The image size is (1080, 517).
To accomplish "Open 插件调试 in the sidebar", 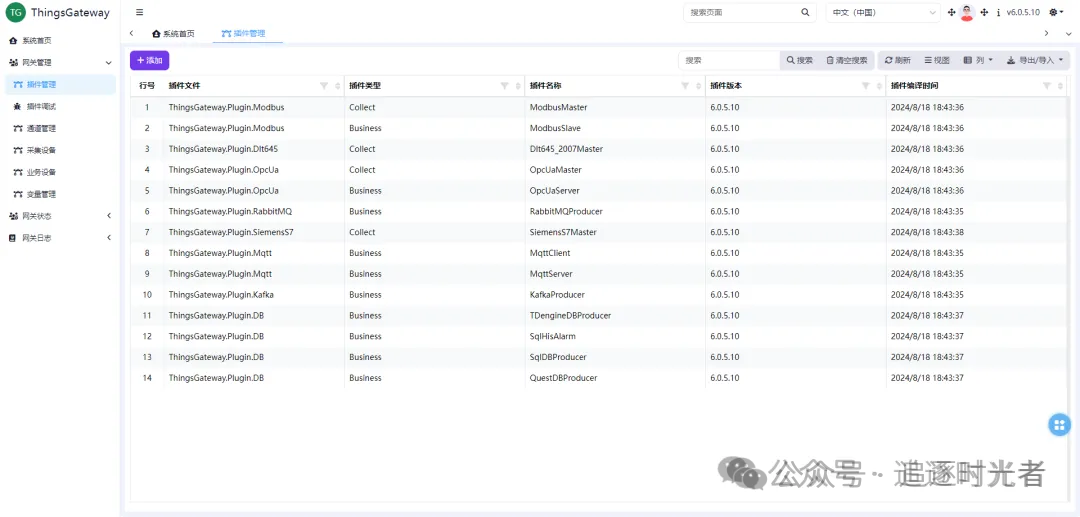I will [60, 107].
